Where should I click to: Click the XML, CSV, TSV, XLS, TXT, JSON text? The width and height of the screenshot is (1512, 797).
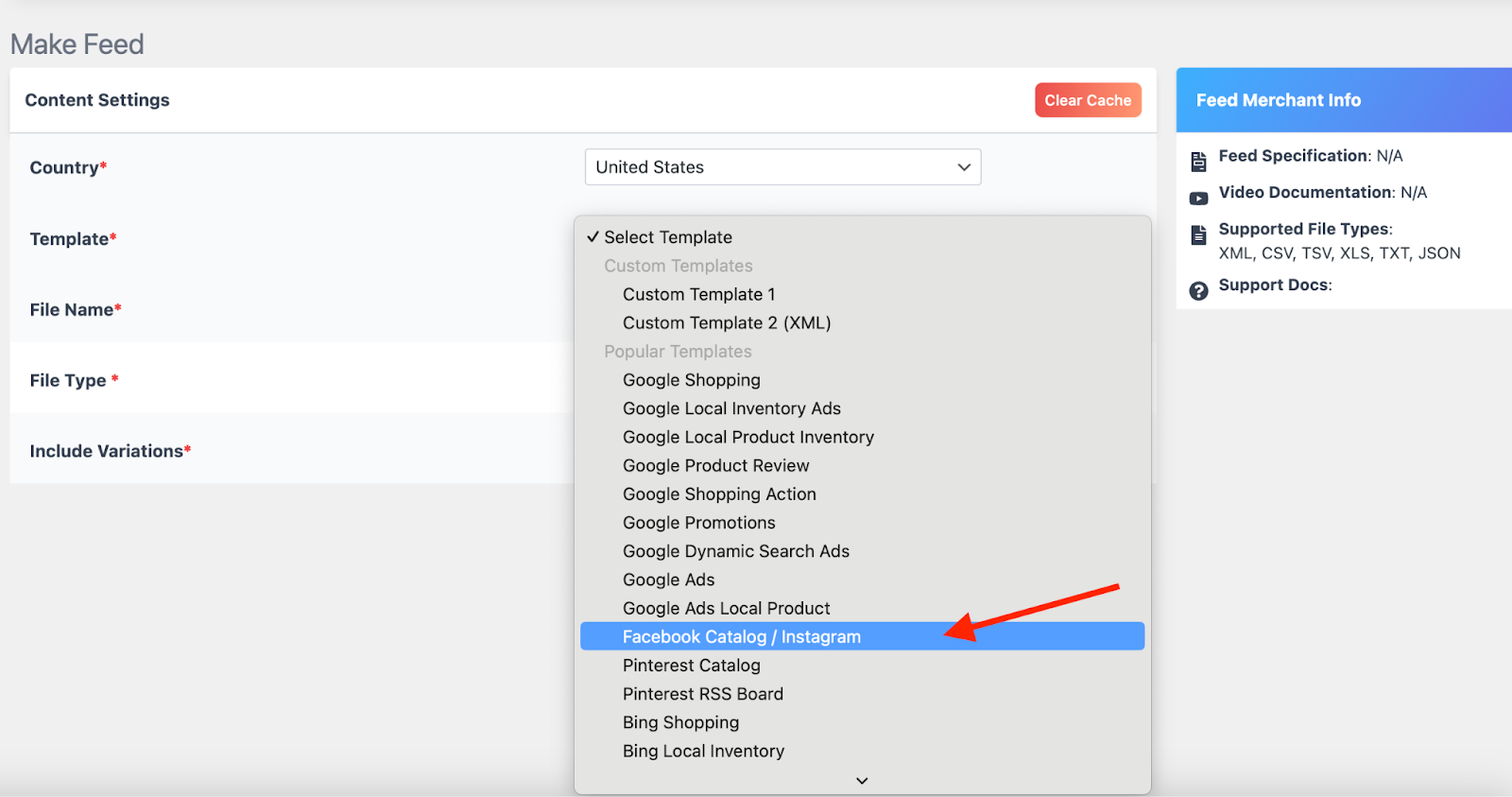click(1339, 253)
